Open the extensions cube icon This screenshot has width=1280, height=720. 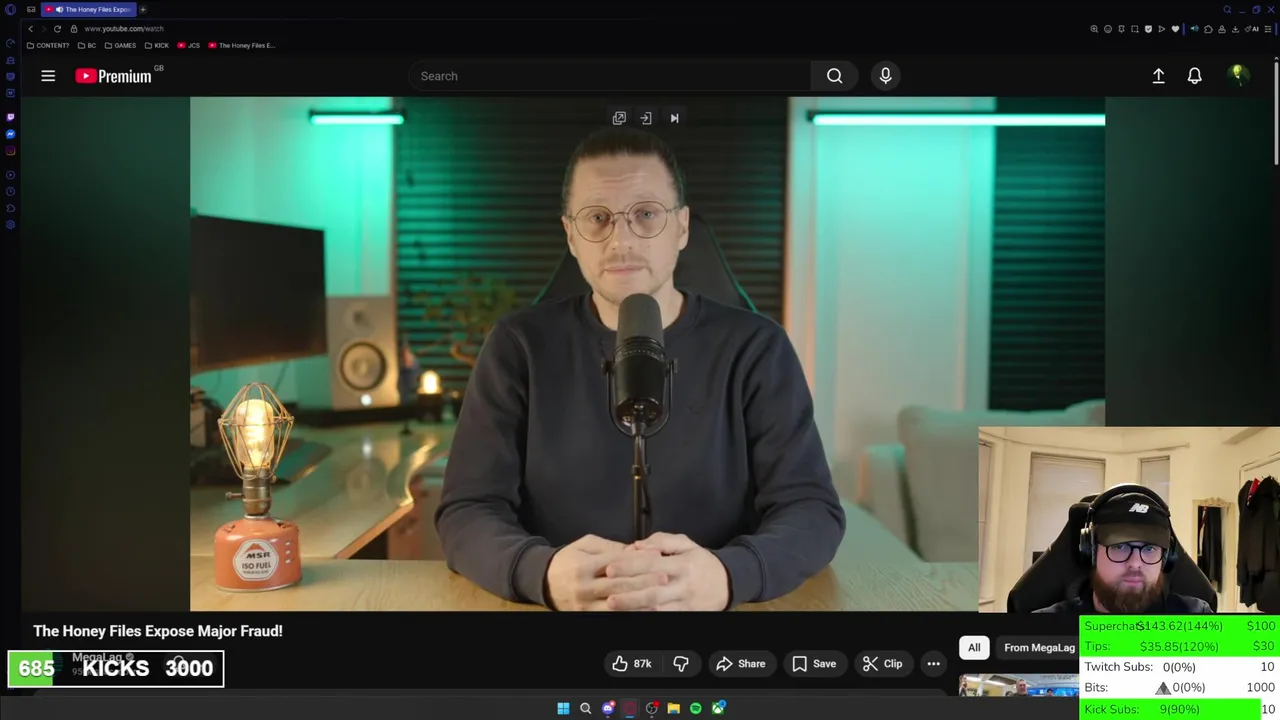click(x=1208, y=29)
